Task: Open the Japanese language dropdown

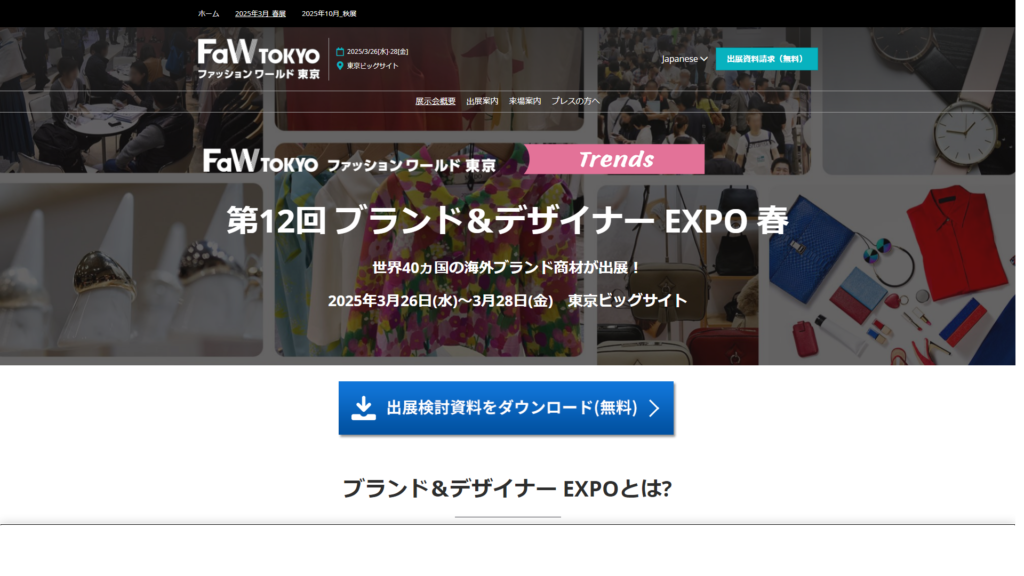Action: coord(684,59)
